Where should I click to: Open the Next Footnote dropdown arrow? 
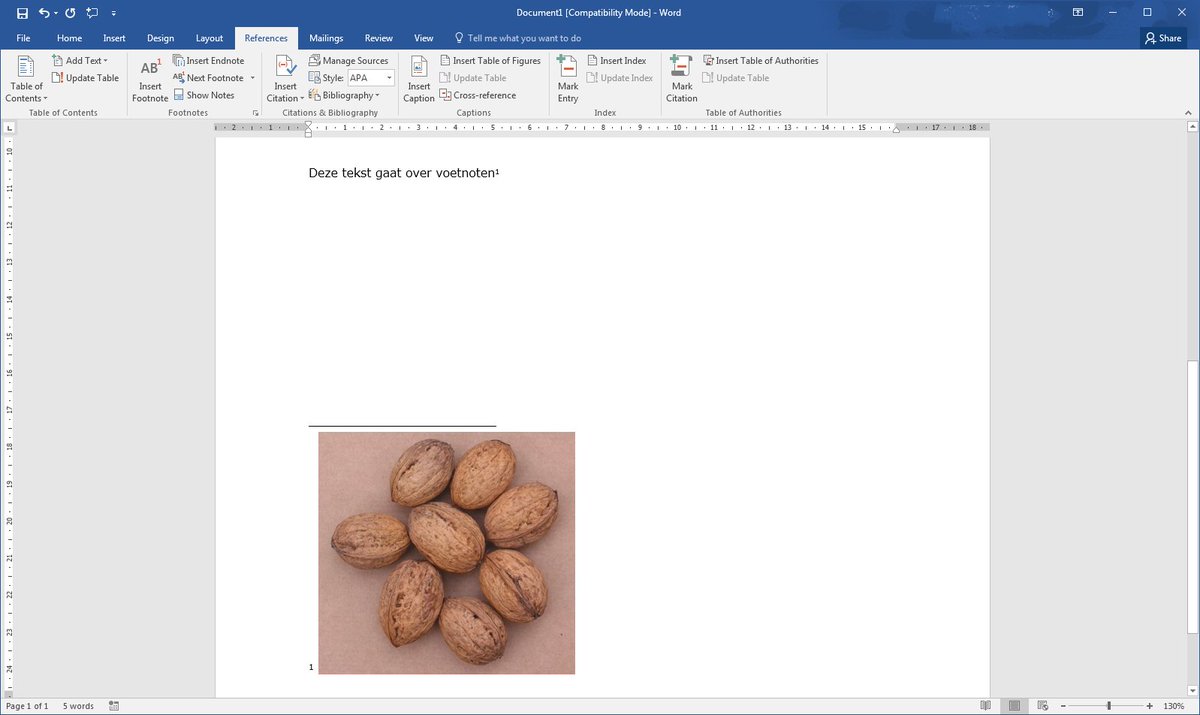tap(252, 78)
